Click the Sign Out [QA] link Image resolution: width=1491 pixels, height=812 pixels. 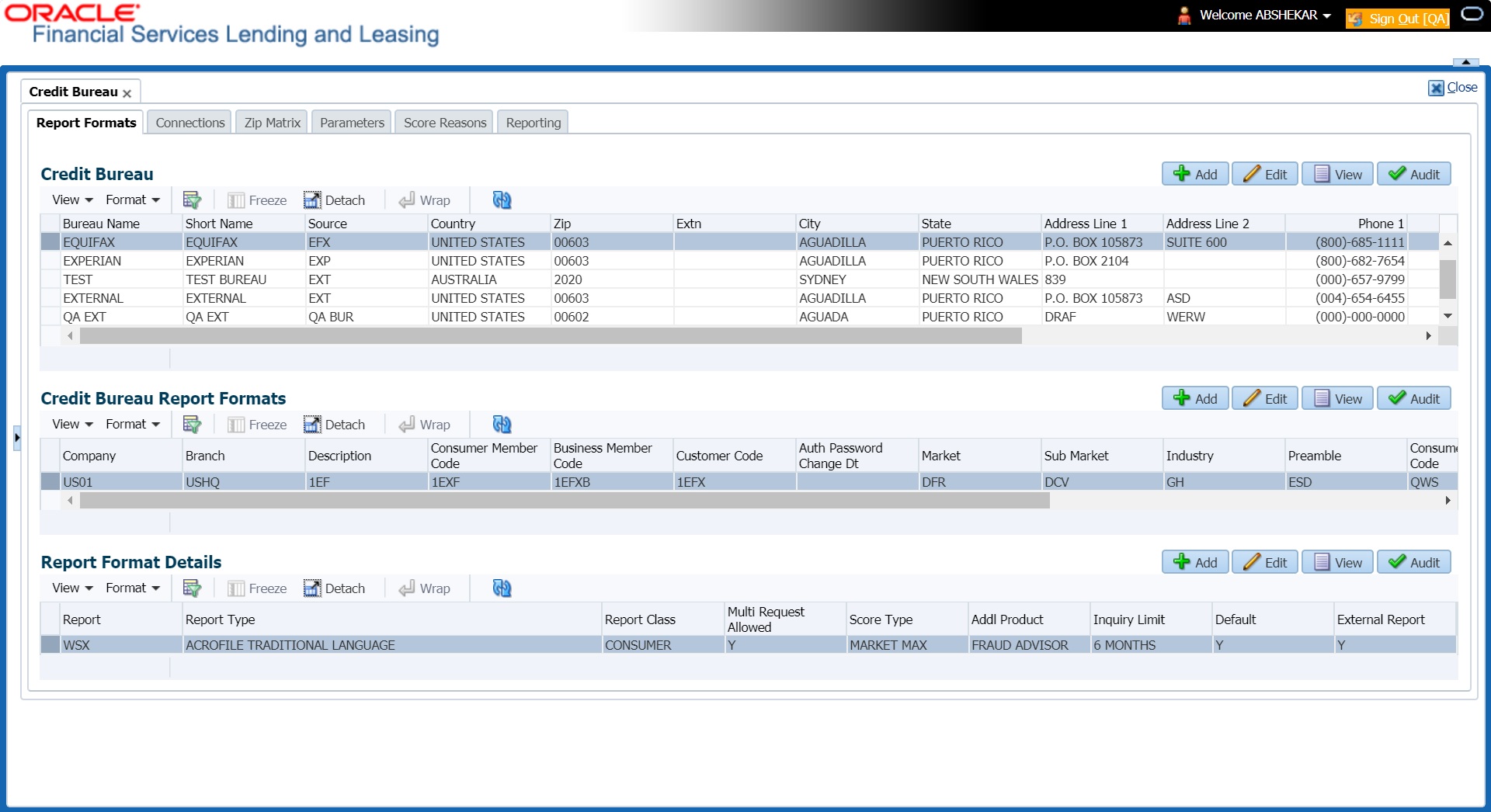pyautogui.click(x=1398, y=19)
